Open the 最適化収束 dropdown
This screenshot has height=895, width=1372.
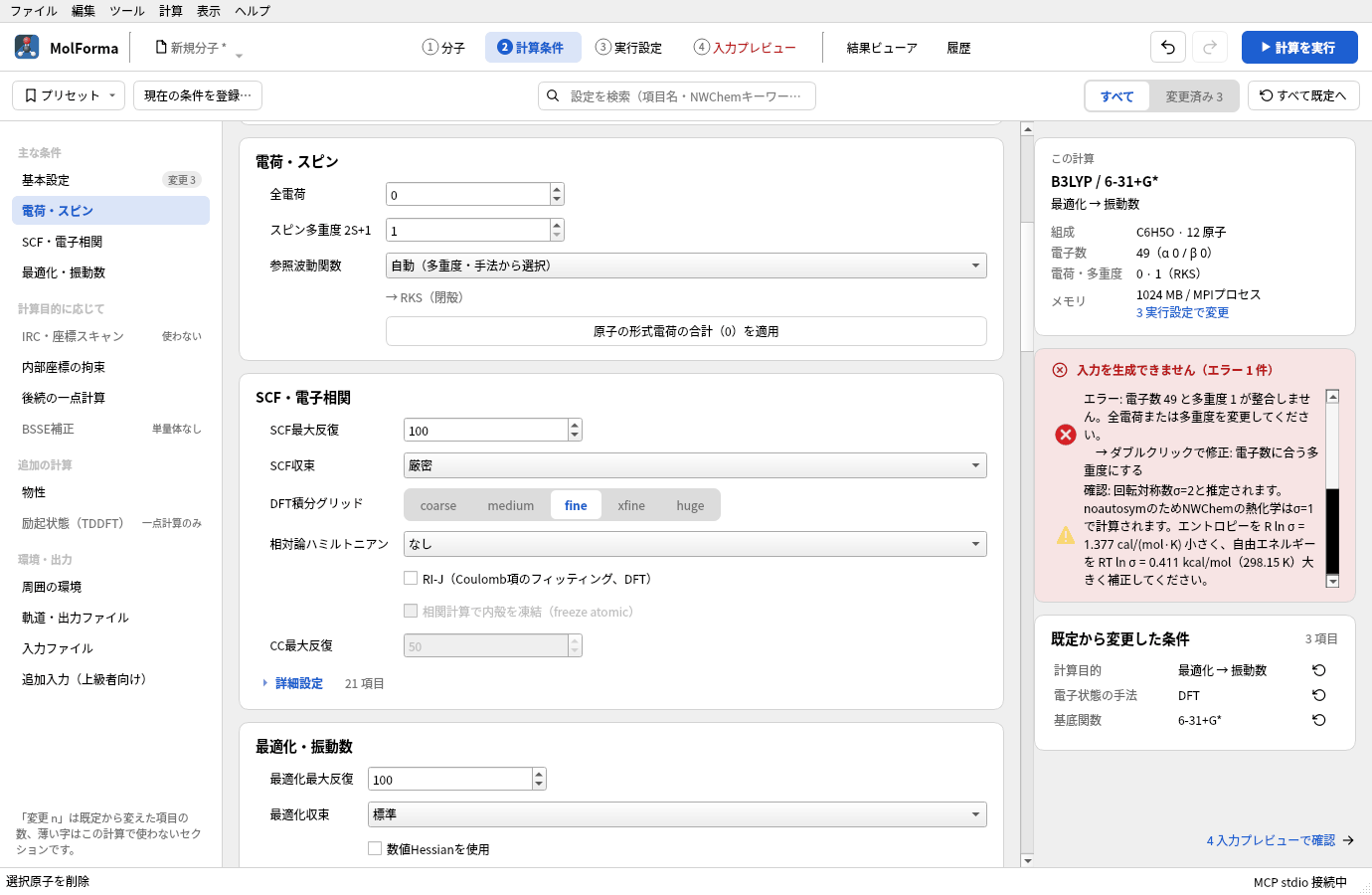pos(677,814)
